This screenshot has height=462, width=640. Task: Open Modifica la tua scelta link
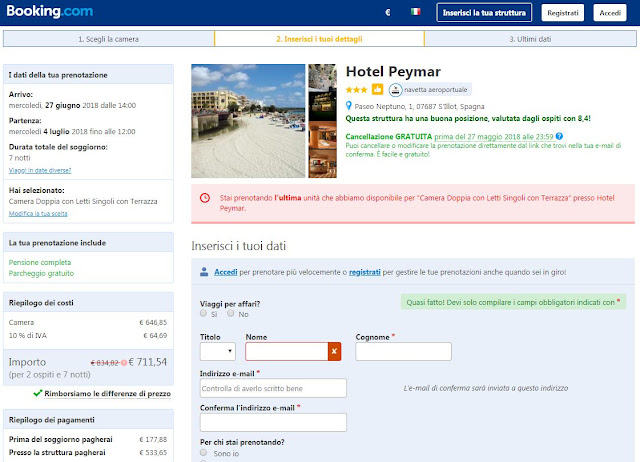(38, 213)
